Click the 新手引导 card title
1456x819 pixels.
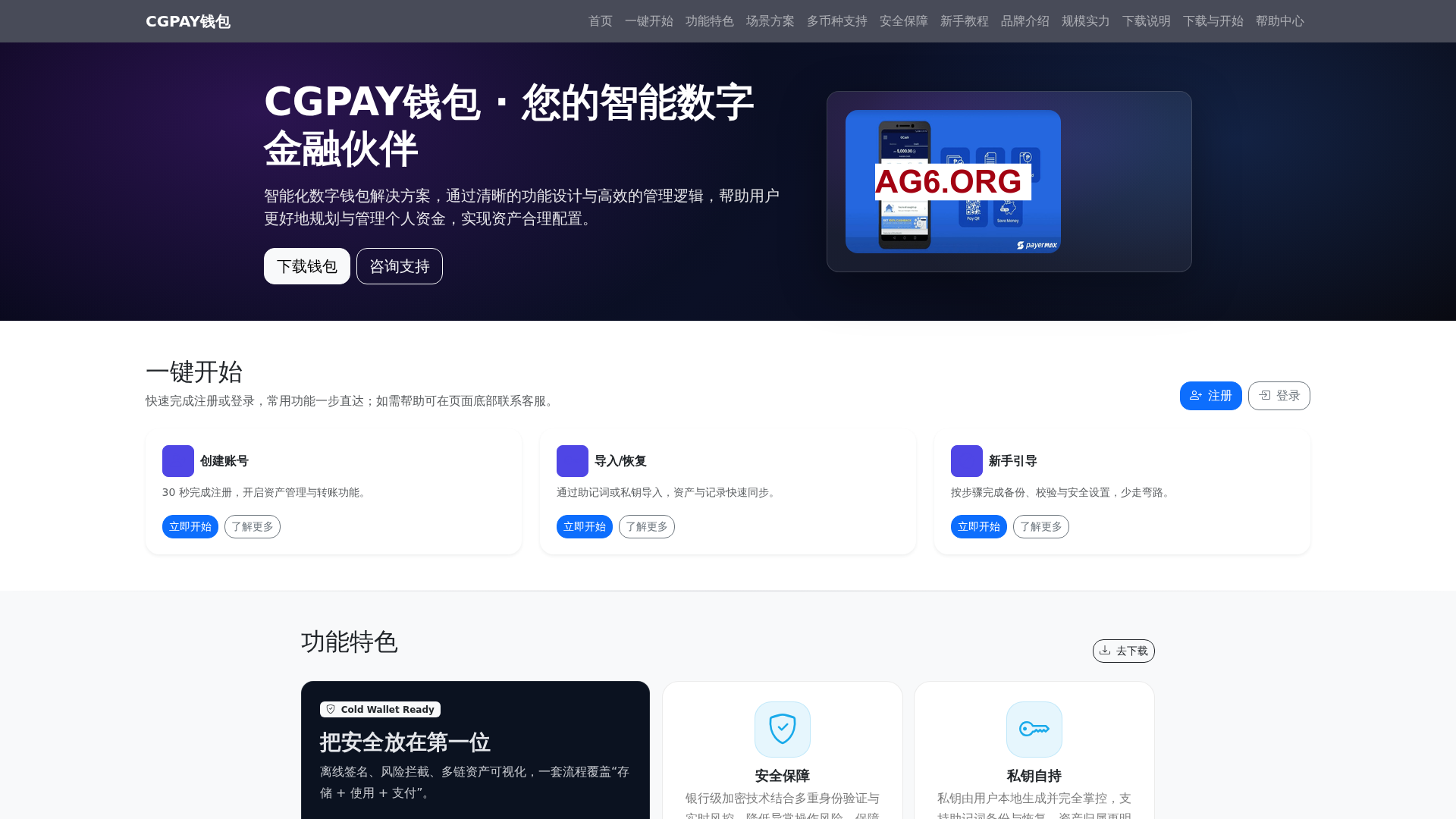click(x=1013, y=461)
